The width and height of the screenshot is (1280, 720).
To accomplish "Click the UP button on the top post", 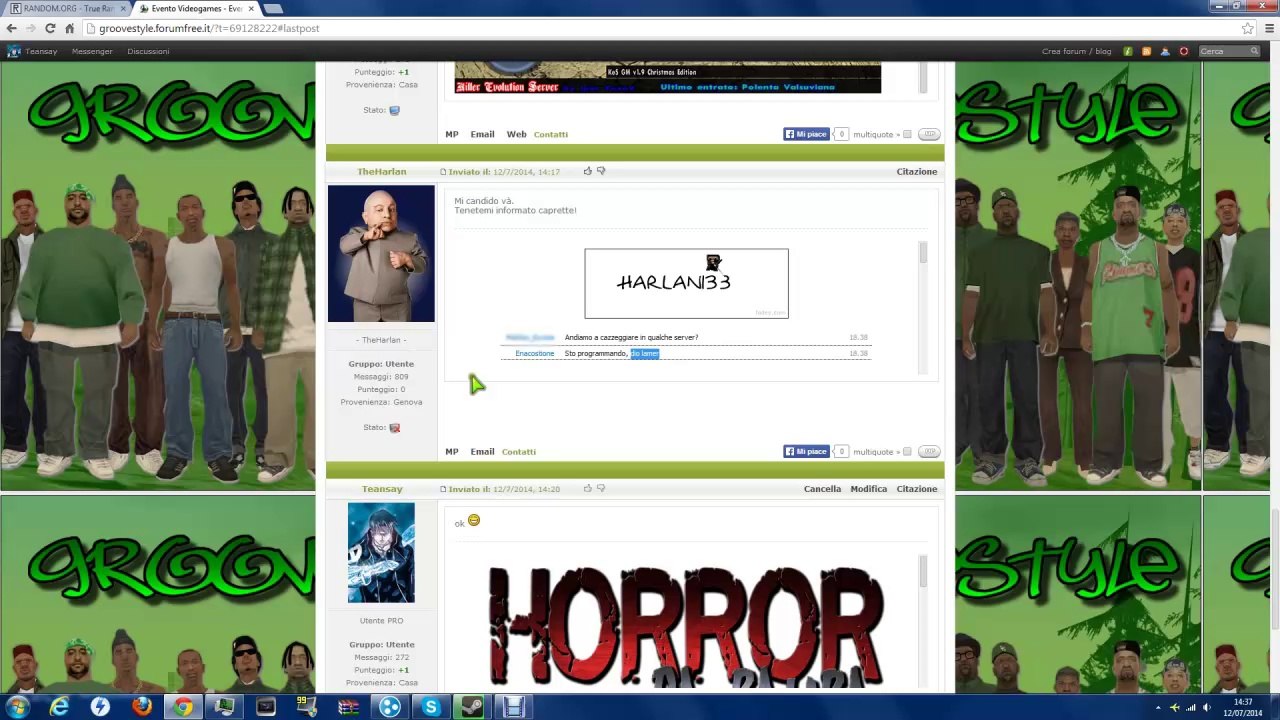I will 929,134.
